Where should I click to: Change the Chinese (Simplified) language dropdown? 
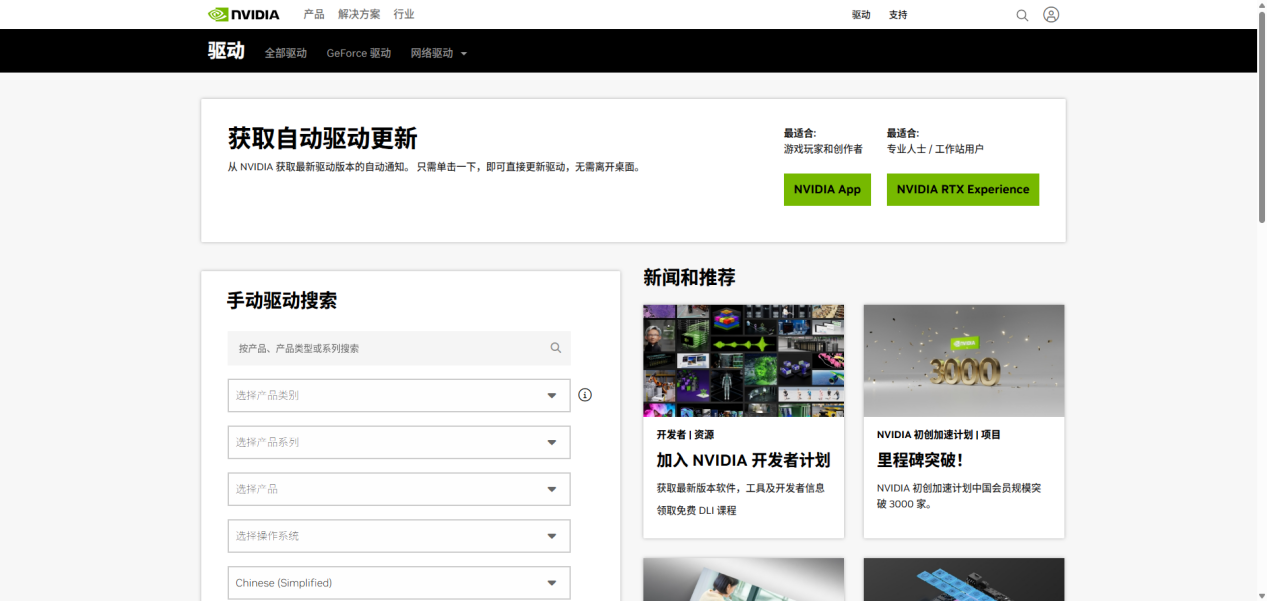click(399, 583)
